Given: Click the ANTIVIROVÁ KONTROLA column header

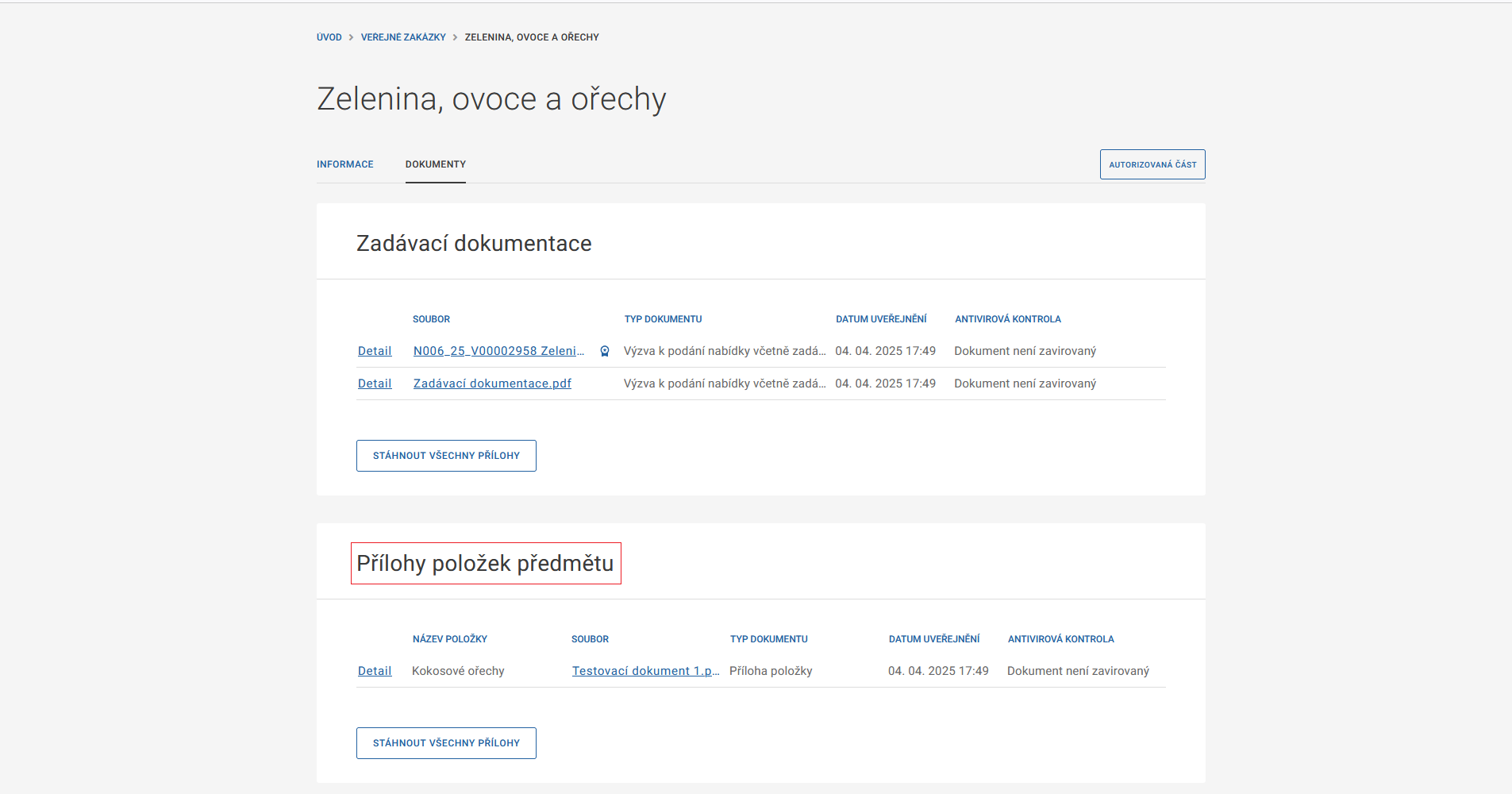Looking at the screenshot, I should [x=1007, y=318].
